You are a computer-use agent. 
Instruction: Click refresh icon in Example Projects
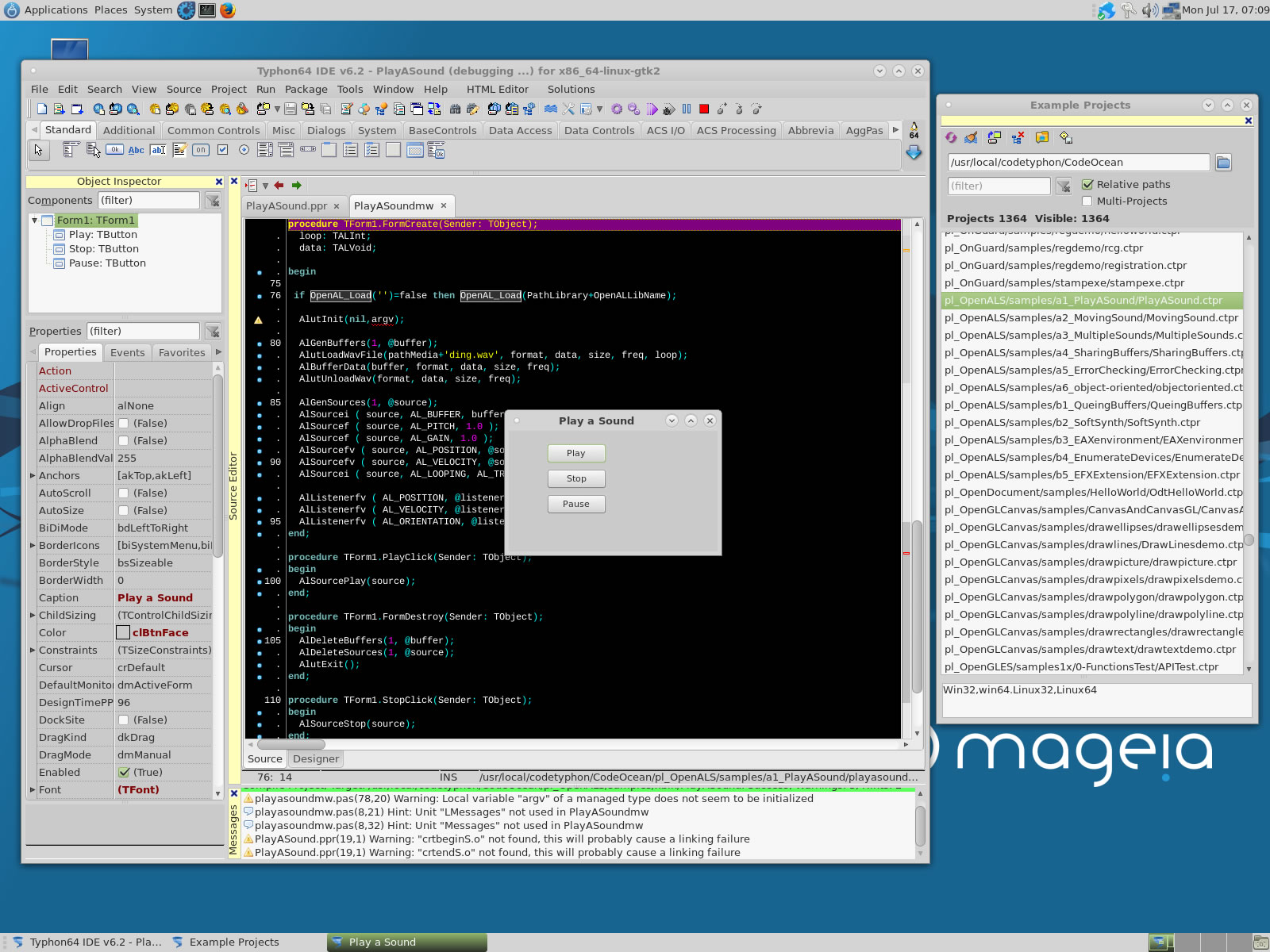951,137
